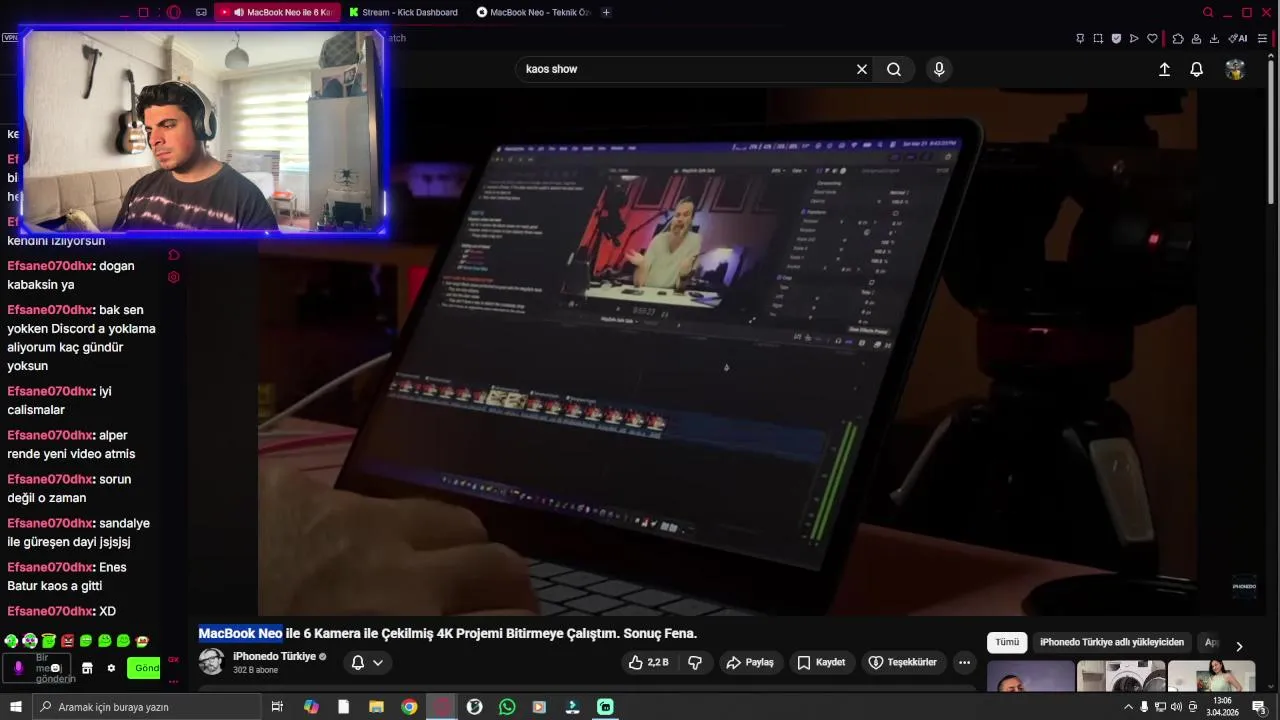Select 'iPhonedo Türkiye adlı yükleyiciden' chip

(1112, 642)
